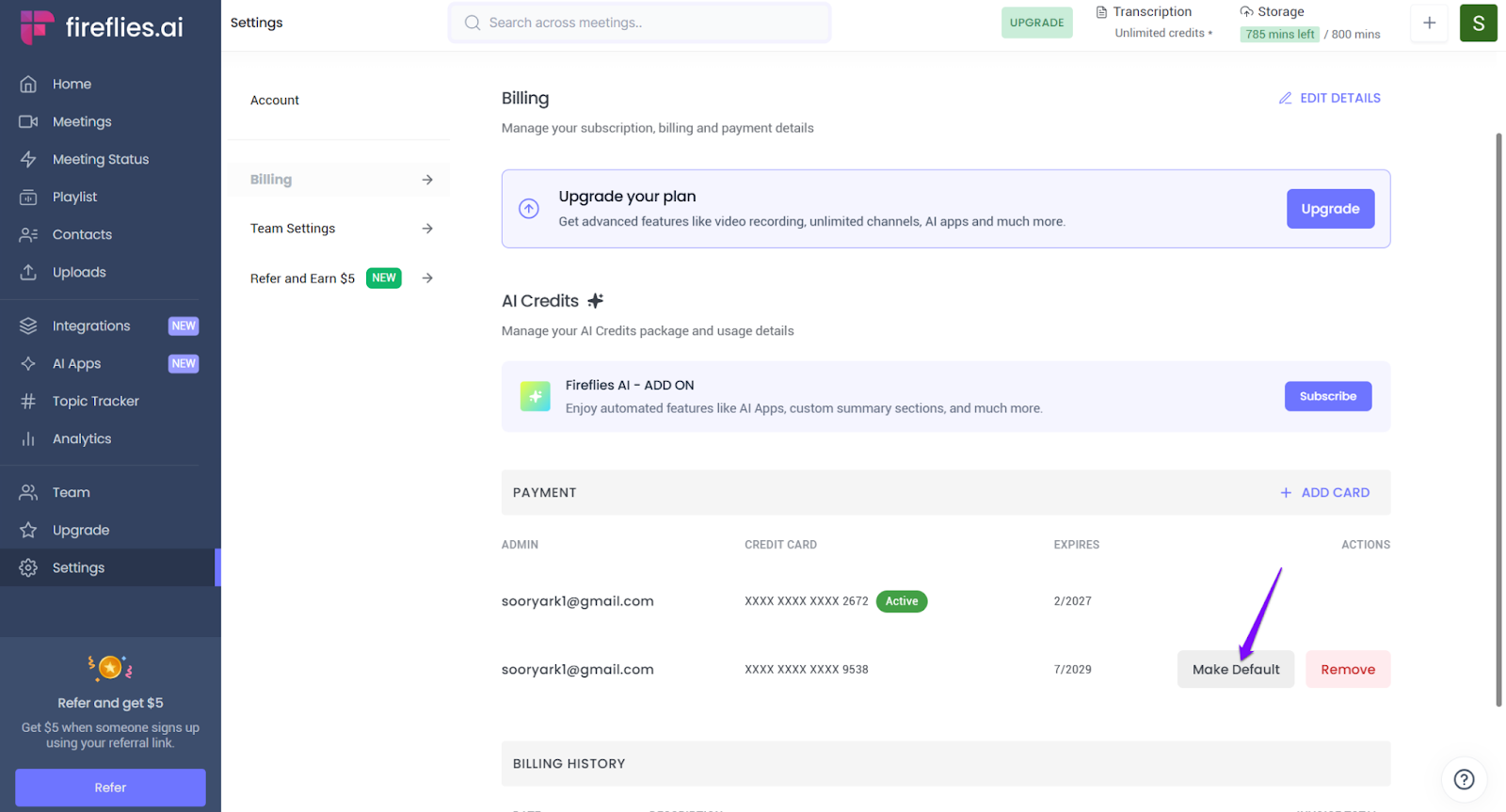Click the search across meetings field
This screenshot has height=812, width=1506.
640,24
